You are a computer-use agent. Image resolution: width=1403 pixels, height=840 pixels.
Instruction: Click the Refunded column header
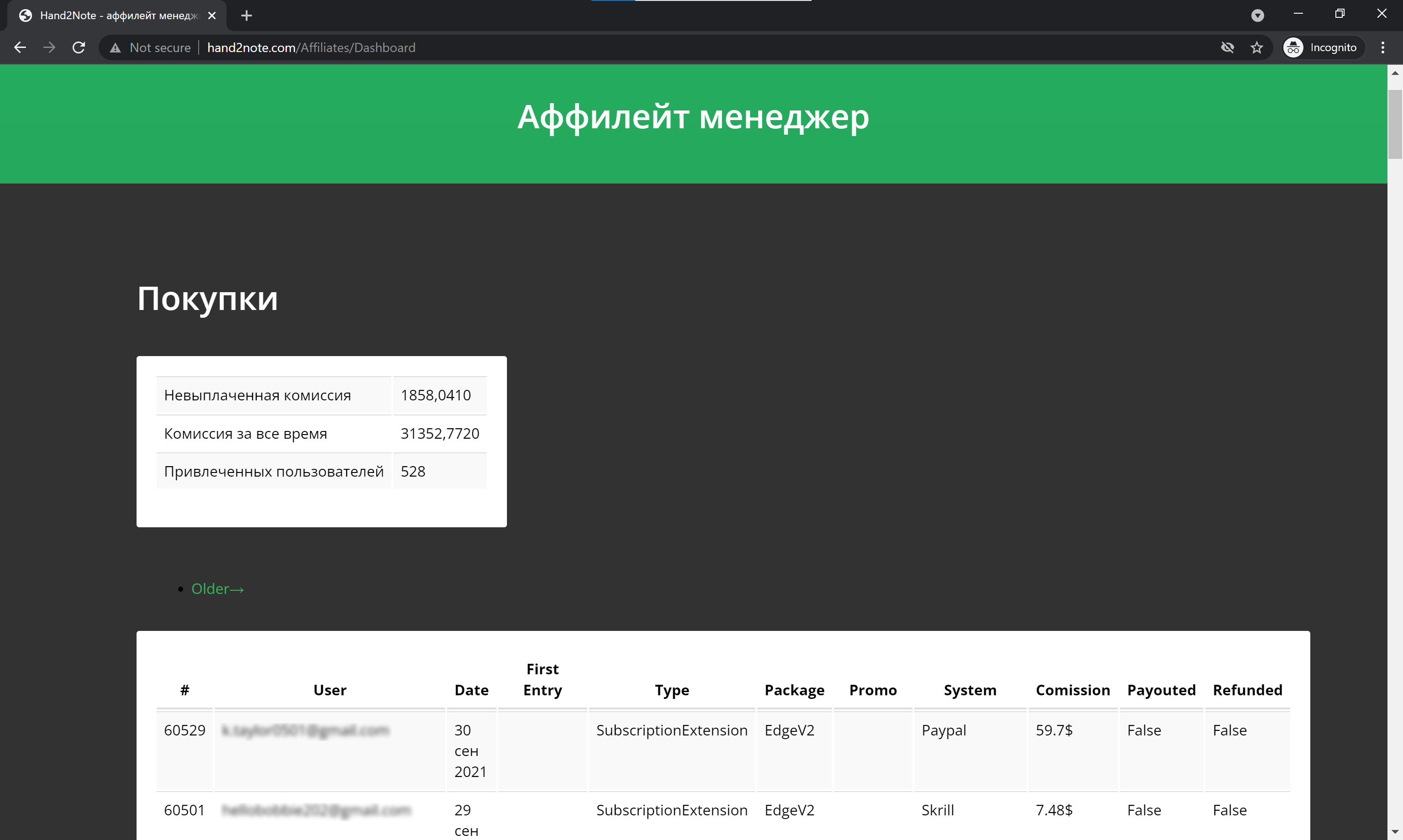[1247, 690]
